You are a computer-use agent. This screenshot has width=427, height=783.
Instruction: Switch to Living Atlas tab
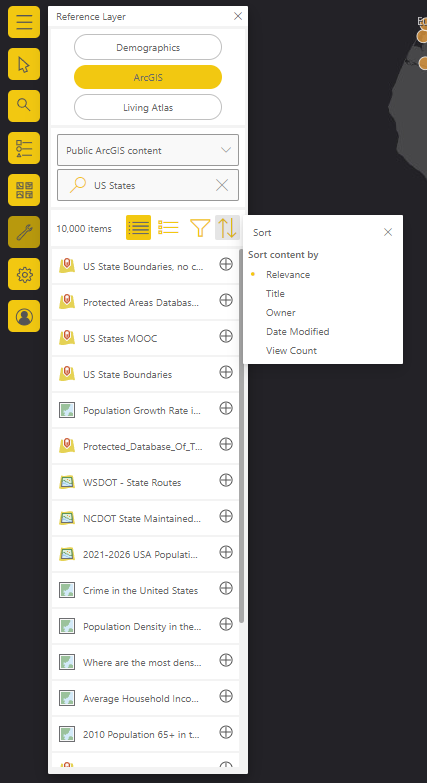[148, 107]
